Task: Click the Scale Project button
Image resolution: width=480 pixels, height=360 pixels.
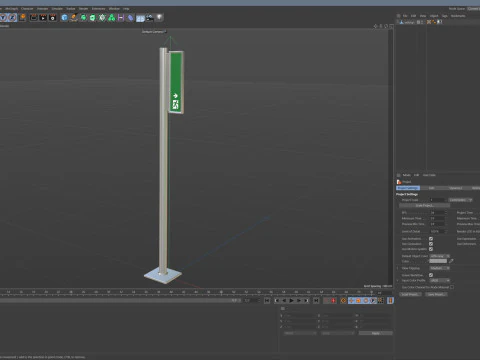Action: point(424,206)
